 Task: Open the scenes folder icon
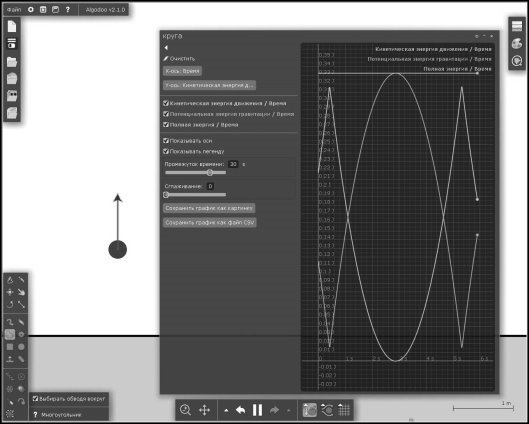click(12, 62)
